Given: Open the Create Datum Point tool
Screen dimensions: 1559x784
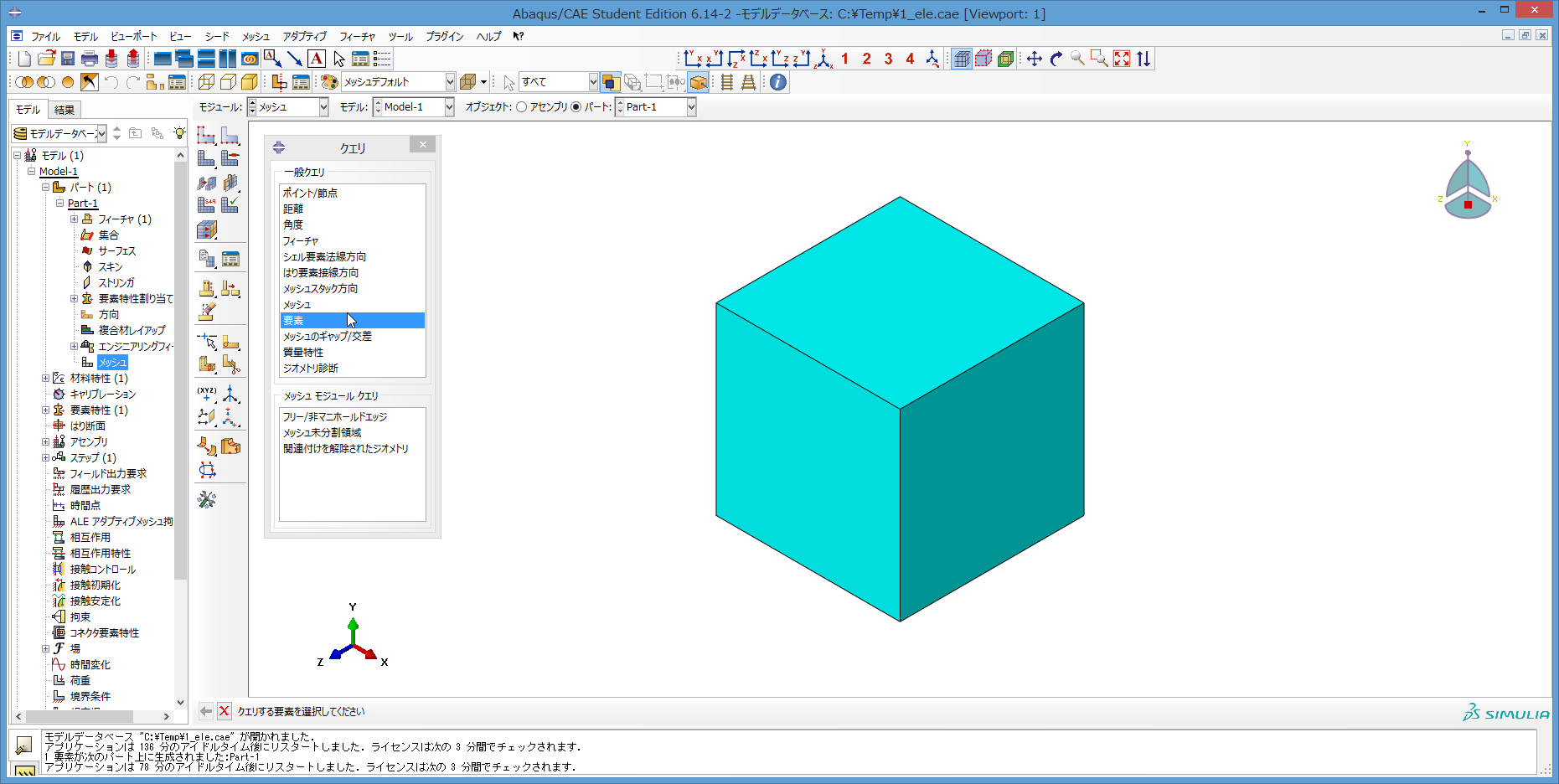Looking at the screenshot, I should (206, 394).
